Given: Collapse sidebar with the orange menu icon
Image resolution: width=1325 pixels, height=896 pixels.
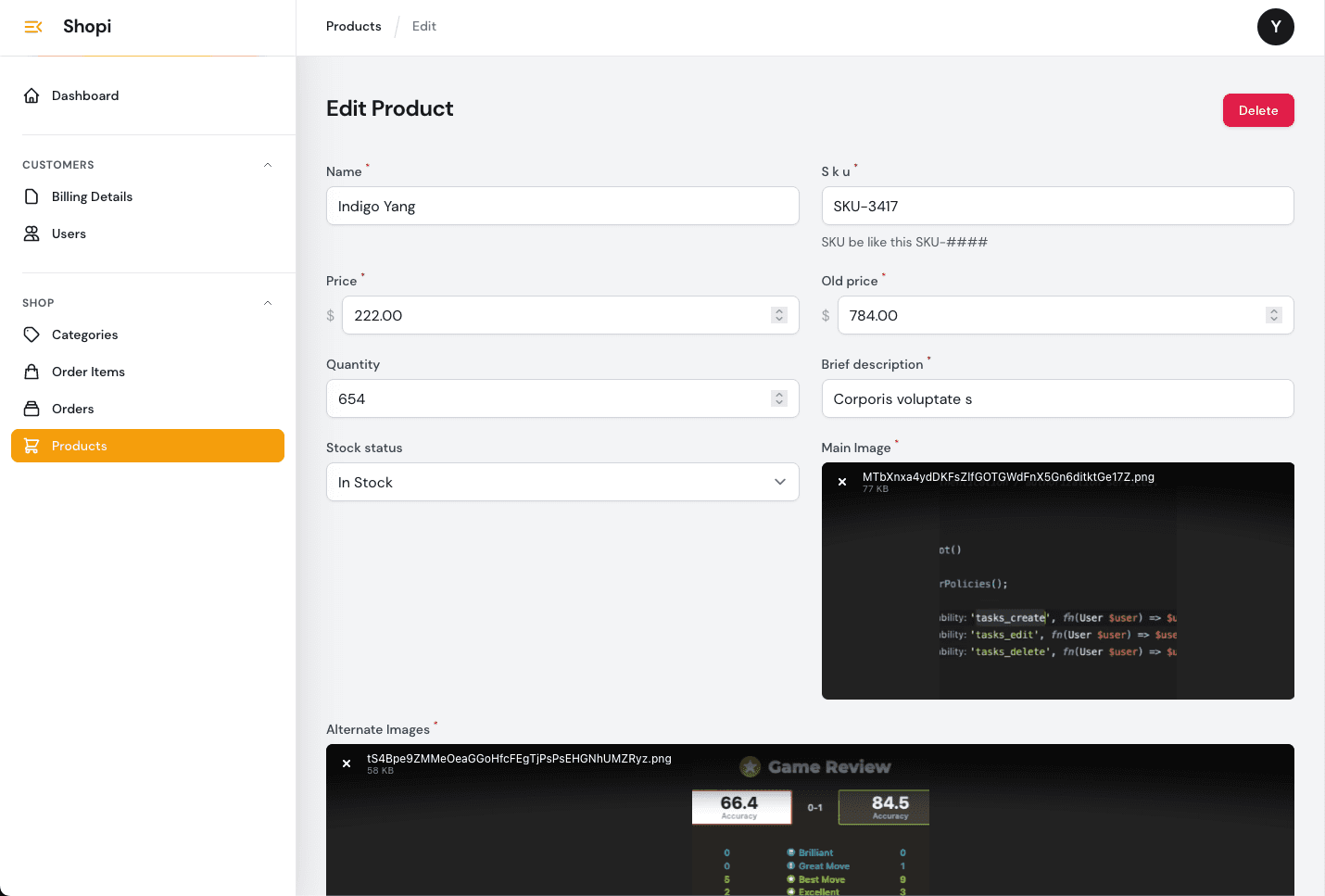Looking at the screenshot, I should click(x=33, y=27).
